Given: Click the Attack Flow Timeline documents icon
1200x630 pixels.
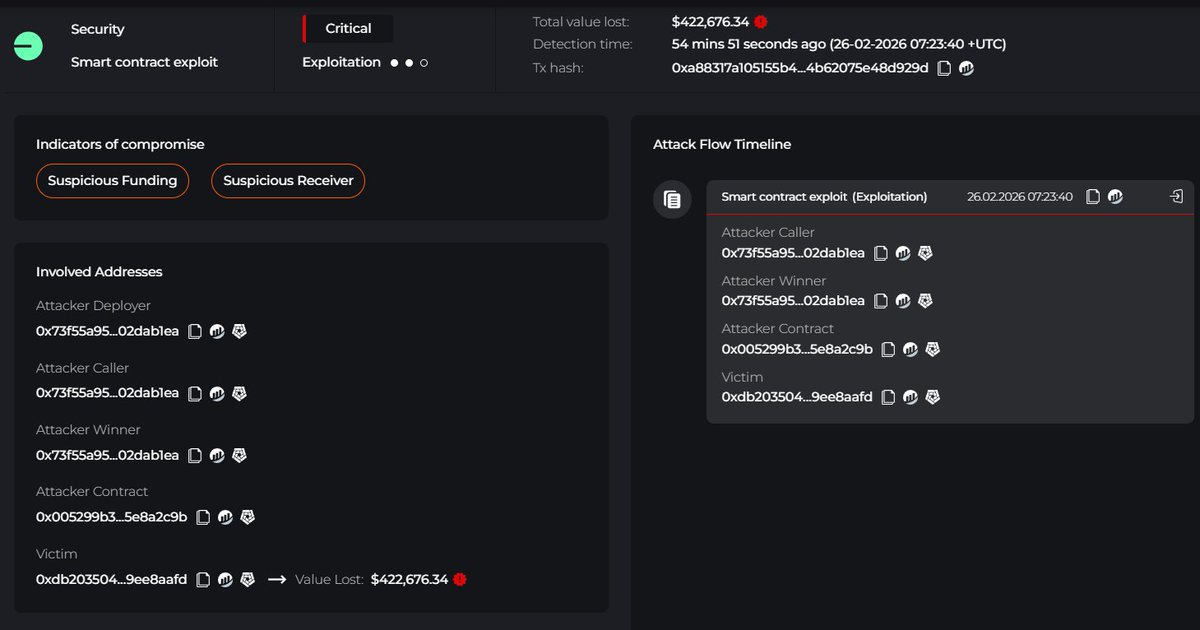Looking at the screenshot, I should 672,200.
